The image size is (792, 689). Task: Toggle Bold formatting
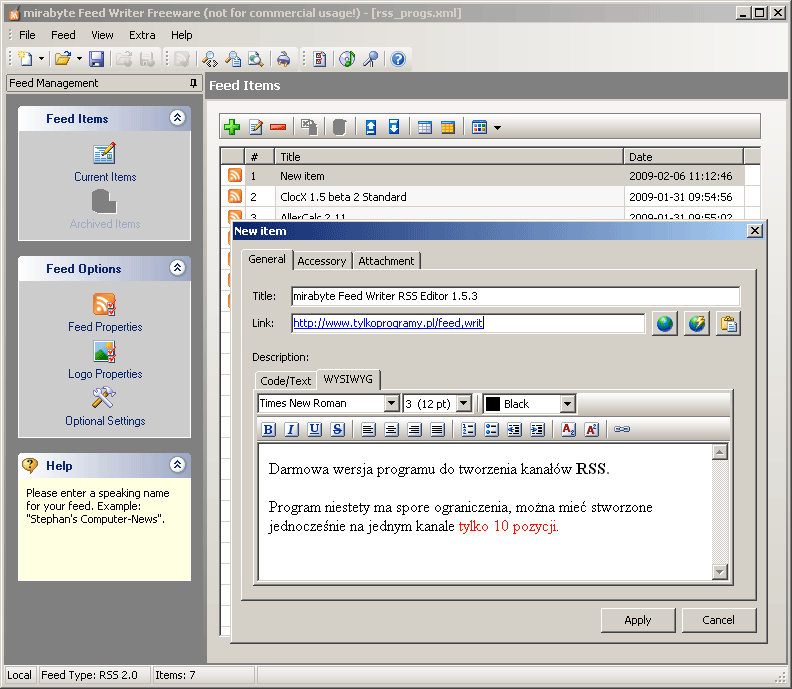pyautogui.click(x=268, y=429)
